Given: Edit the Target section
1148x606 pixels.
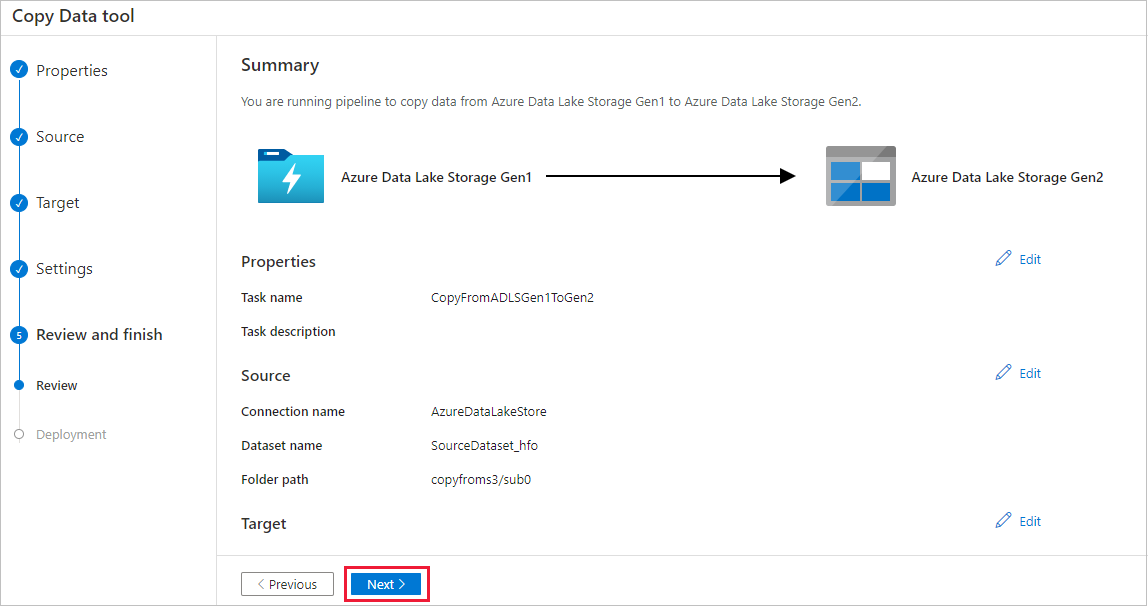Looking at the screenshot, I should 1029,521.
